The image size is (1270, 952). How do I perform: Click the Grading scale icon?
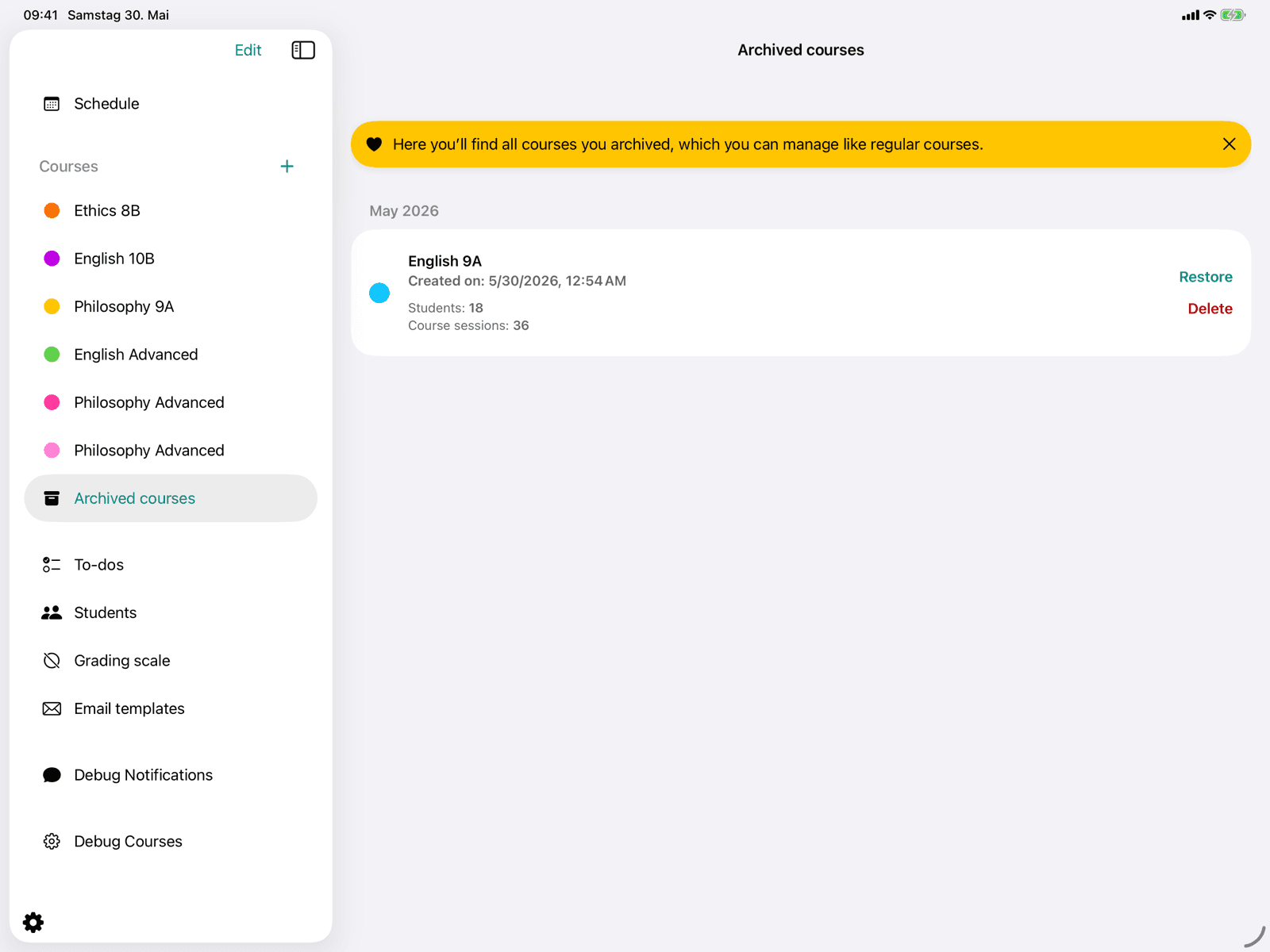coord(52,661)
